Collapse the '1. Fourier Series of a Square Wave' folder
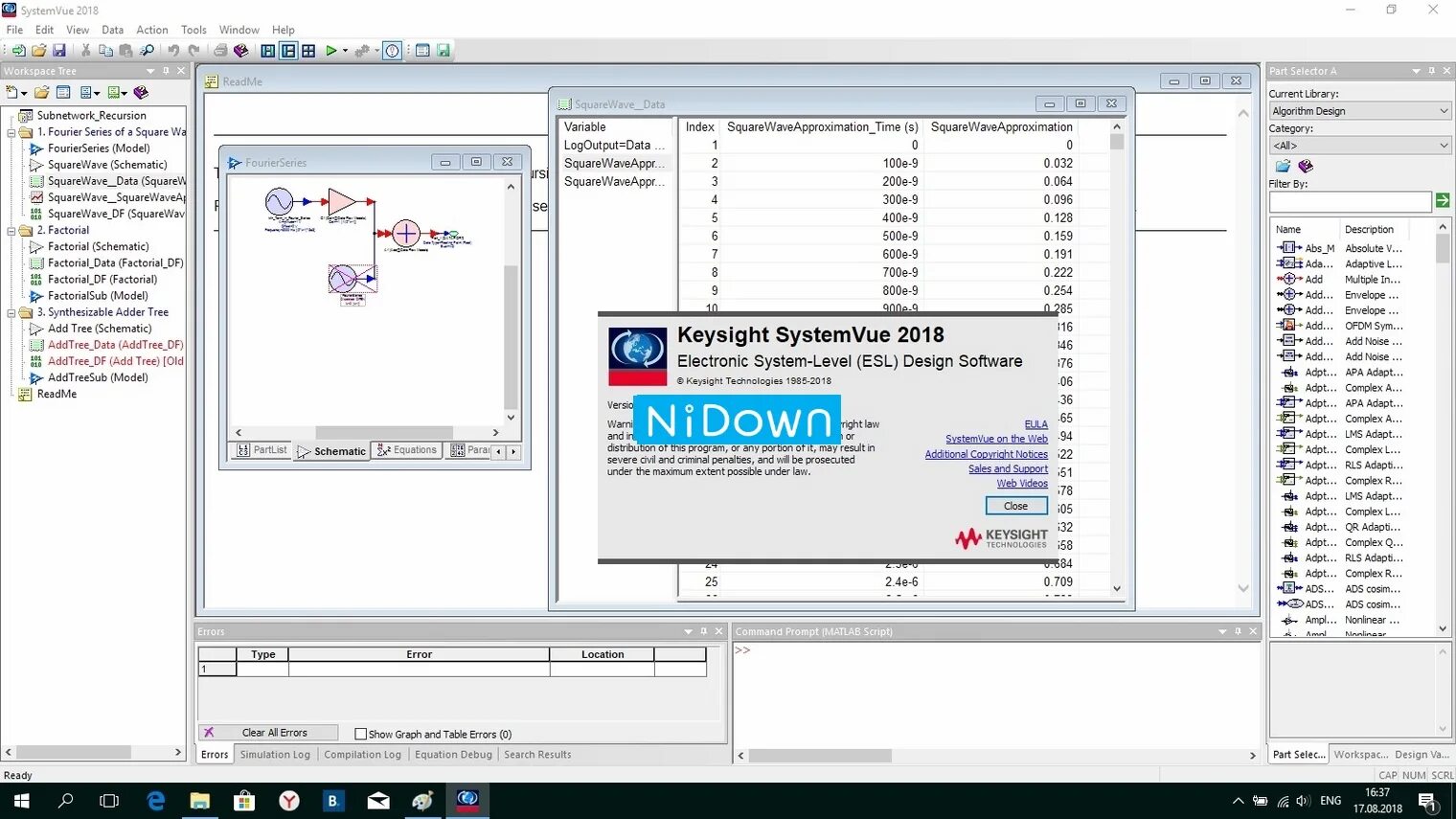 tap(12, 132)
